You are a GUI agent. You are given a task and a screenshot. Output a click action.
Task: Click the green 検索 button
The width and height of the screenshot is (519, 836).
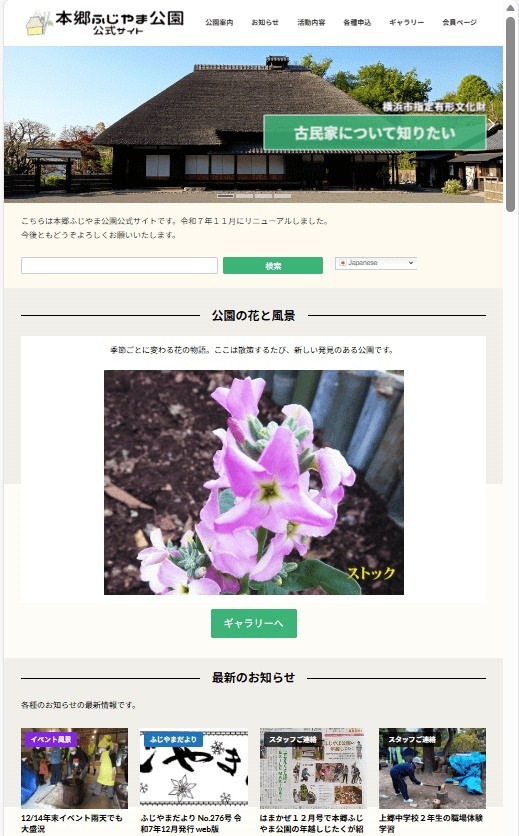click(273, 265)
